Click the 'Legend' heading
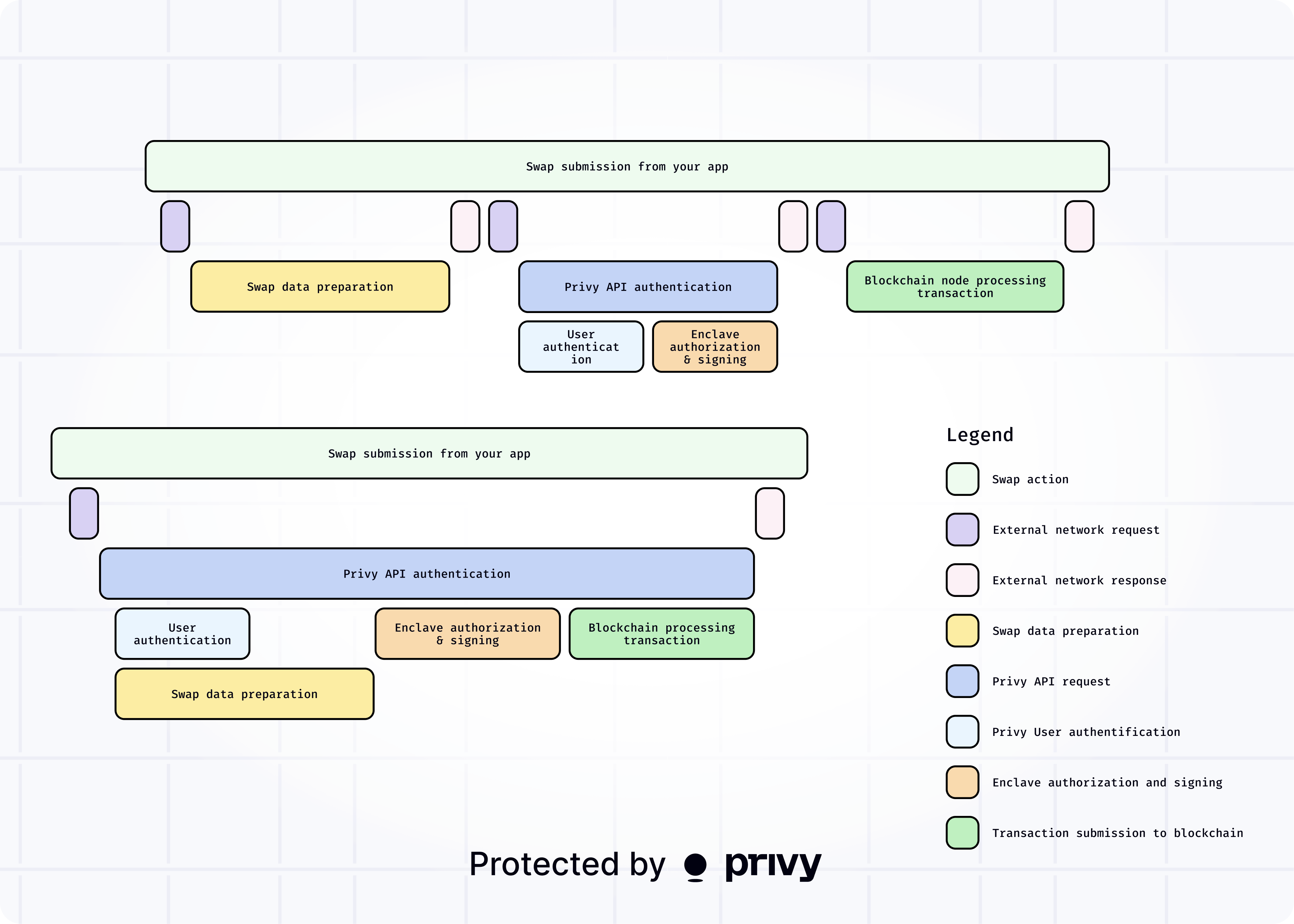The width and height of the screenshot is (1294, 924). click(980, 435)
